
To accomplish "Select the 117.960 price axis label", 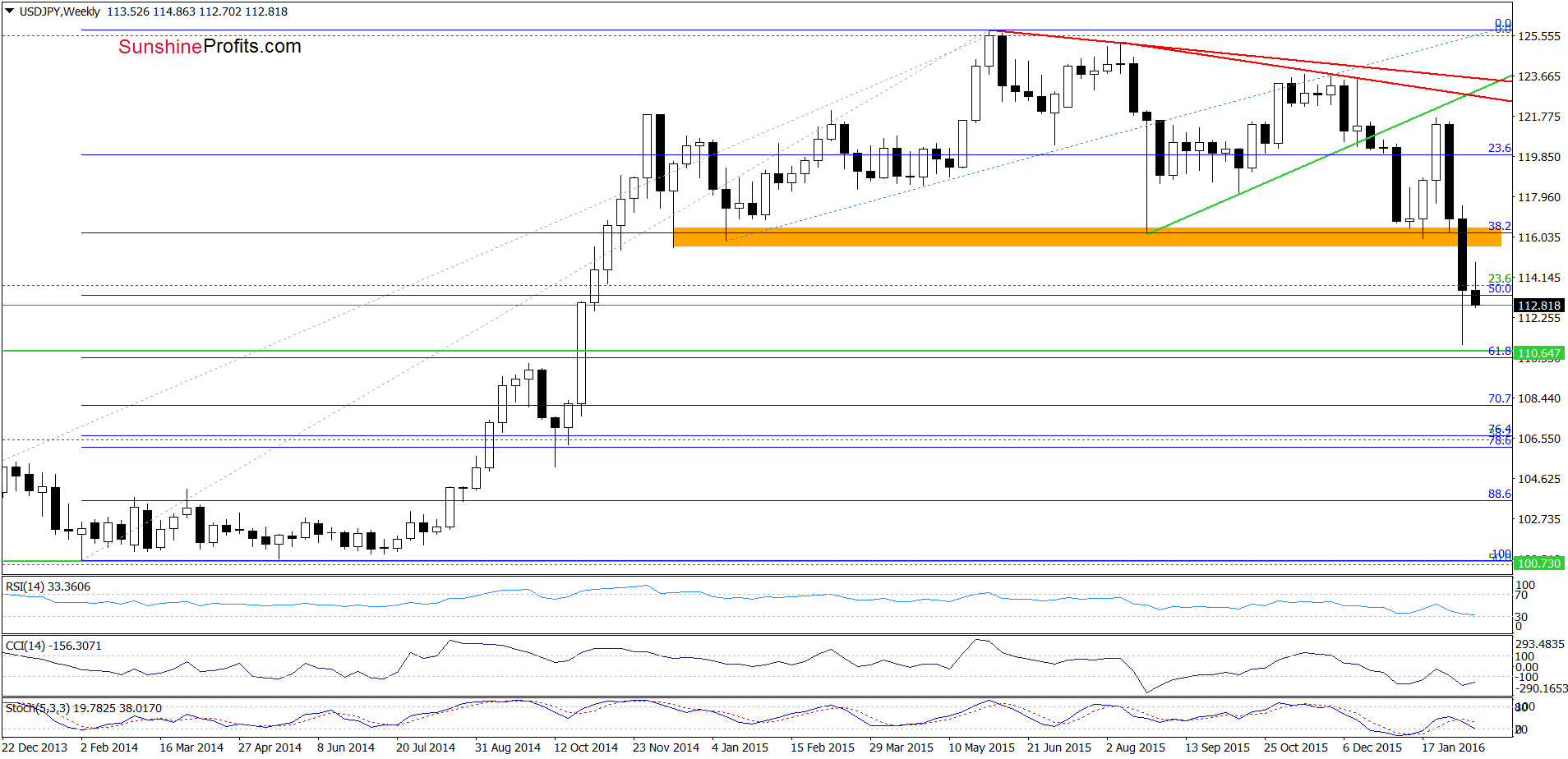I will 1538,197.
